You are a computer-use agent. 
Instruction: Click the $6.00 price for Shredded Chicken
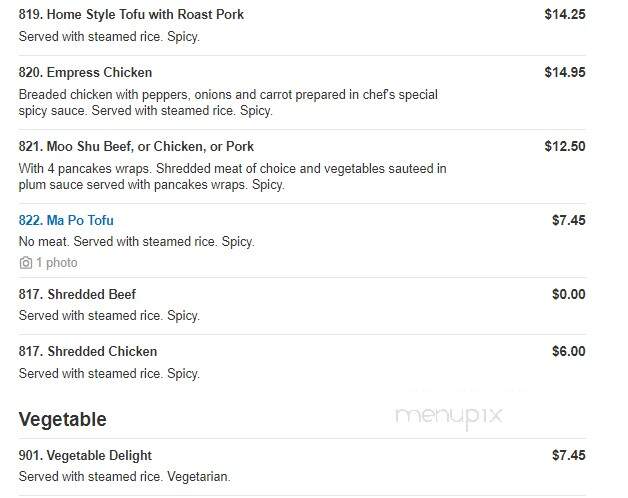tap(569, 351)
